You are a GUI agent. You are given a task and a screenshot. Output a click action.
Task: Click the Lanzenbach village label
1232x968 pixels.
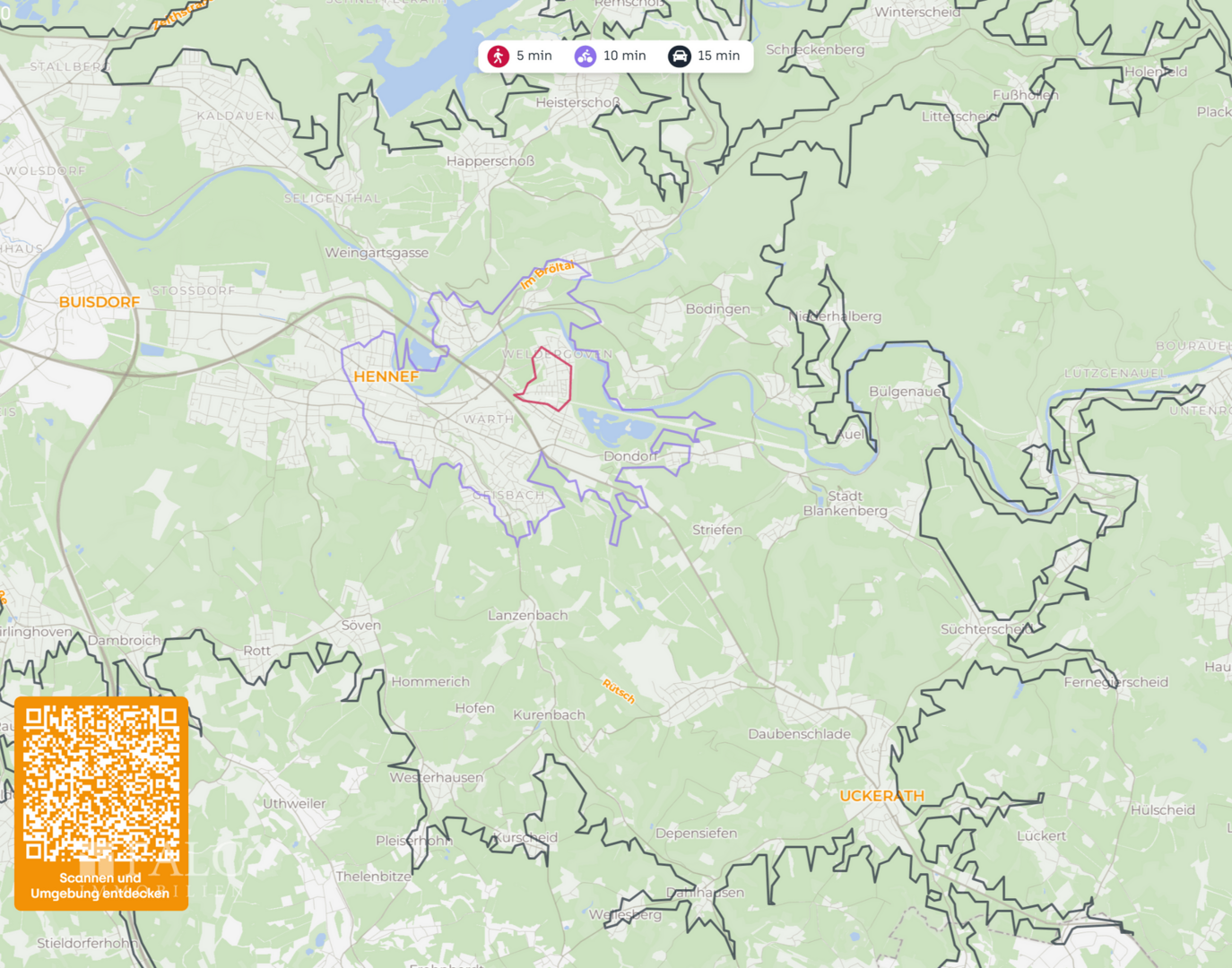coord(527,615)
